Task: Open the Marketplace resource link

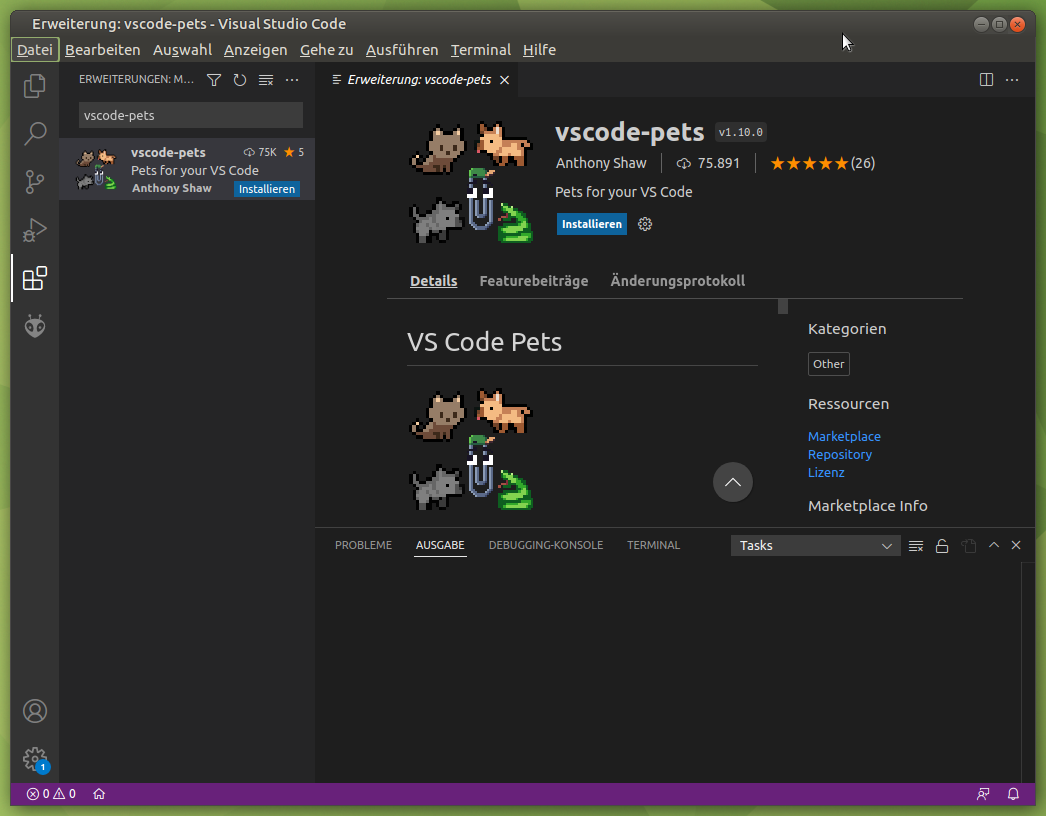Action: coord(844,436)
